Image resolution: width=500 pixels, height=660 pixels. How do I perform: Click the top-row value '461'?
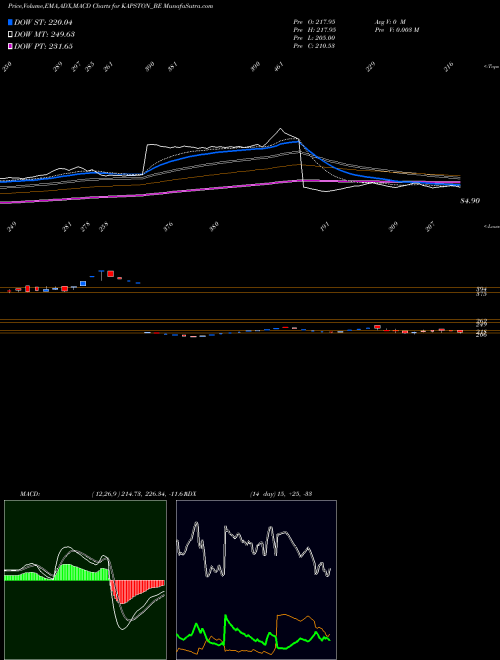pos(279,67)
